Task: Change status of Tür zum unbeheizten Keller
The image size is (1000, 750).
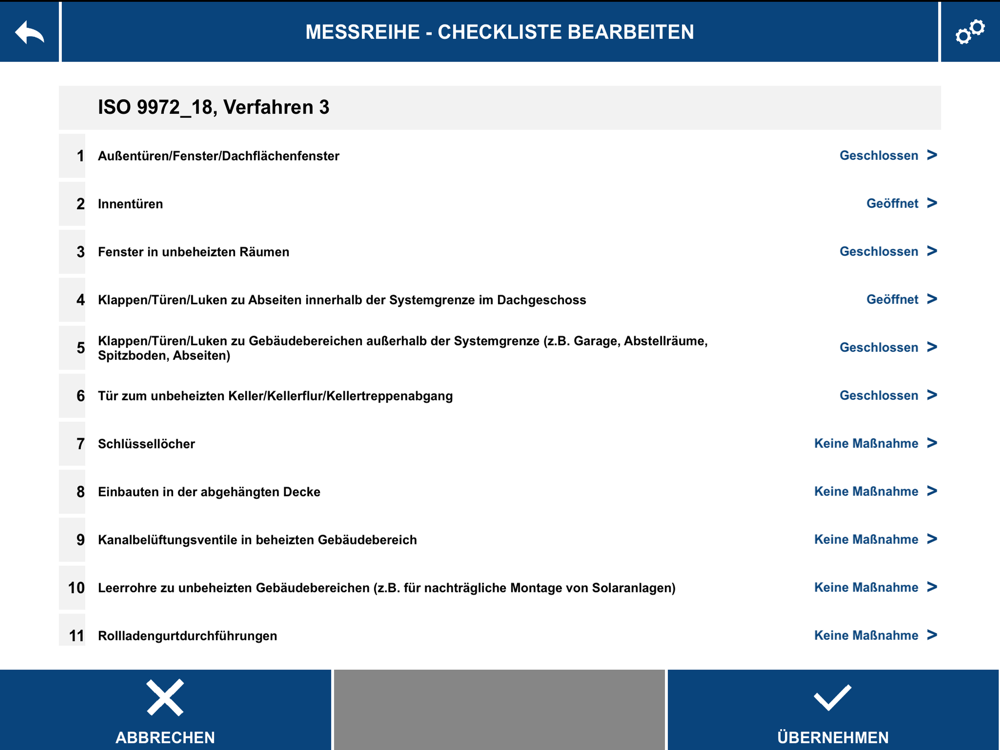Action: pyautogui.click(x=888, y=395)
